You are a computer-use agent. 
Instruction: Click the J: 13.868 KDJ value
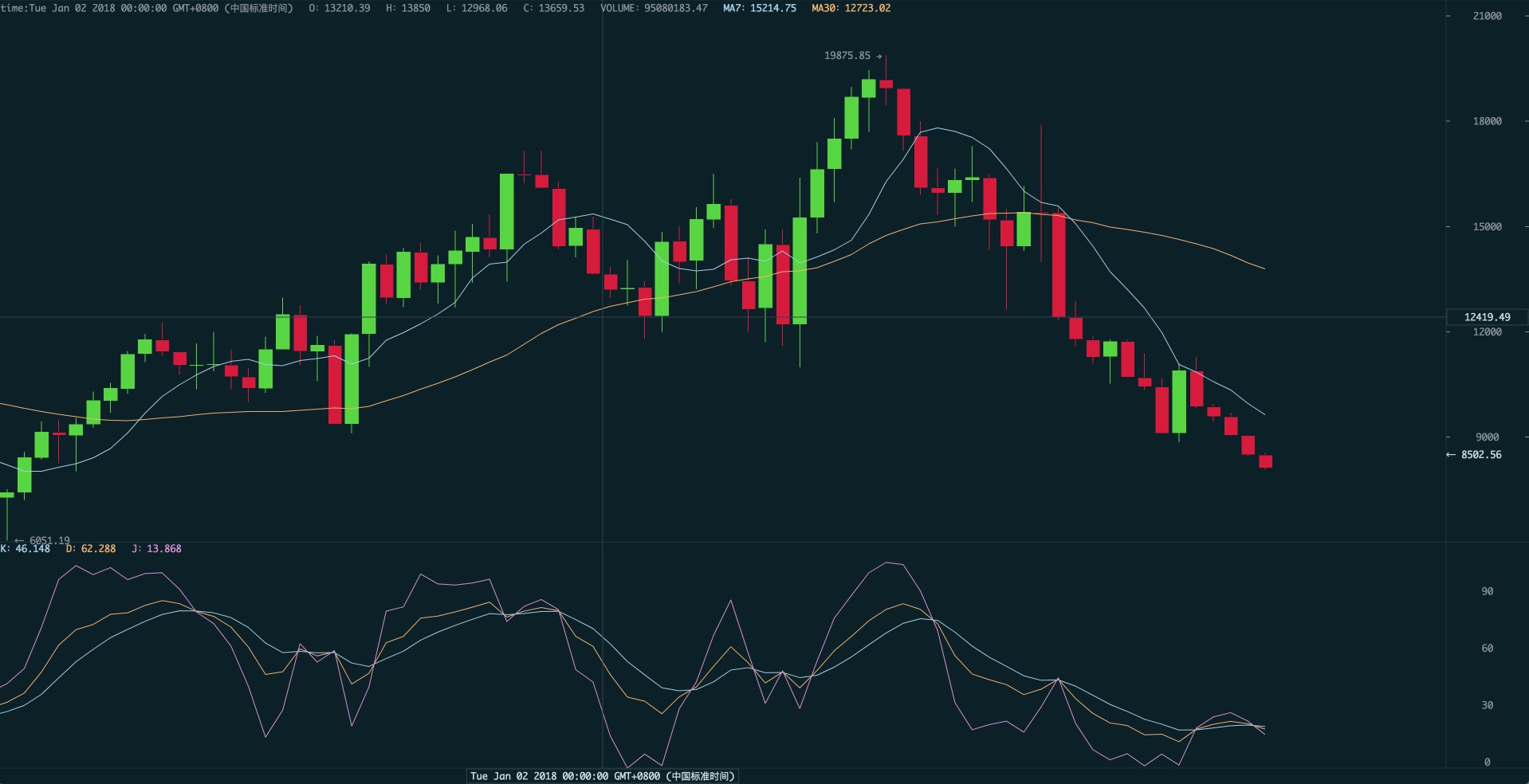[157, 549]
